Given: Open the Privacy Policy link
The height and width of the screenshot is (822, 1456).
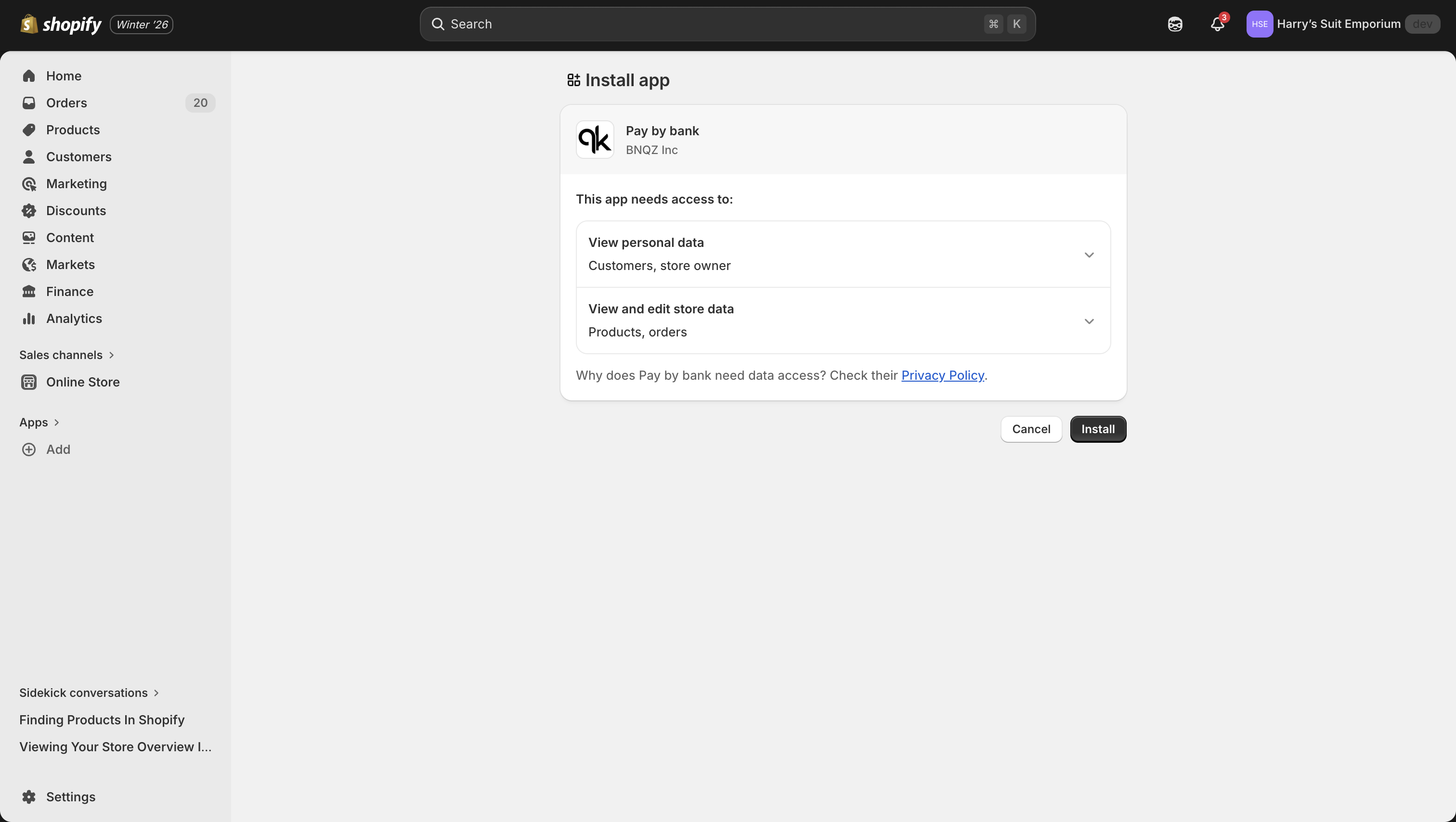Looking at the screenshot, I should (942, 375).
